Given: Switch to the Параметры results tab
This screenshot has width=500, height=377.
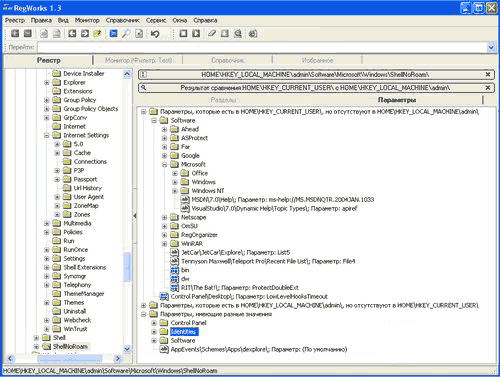Looking at the screenshot, I should [x=397, y=100].
